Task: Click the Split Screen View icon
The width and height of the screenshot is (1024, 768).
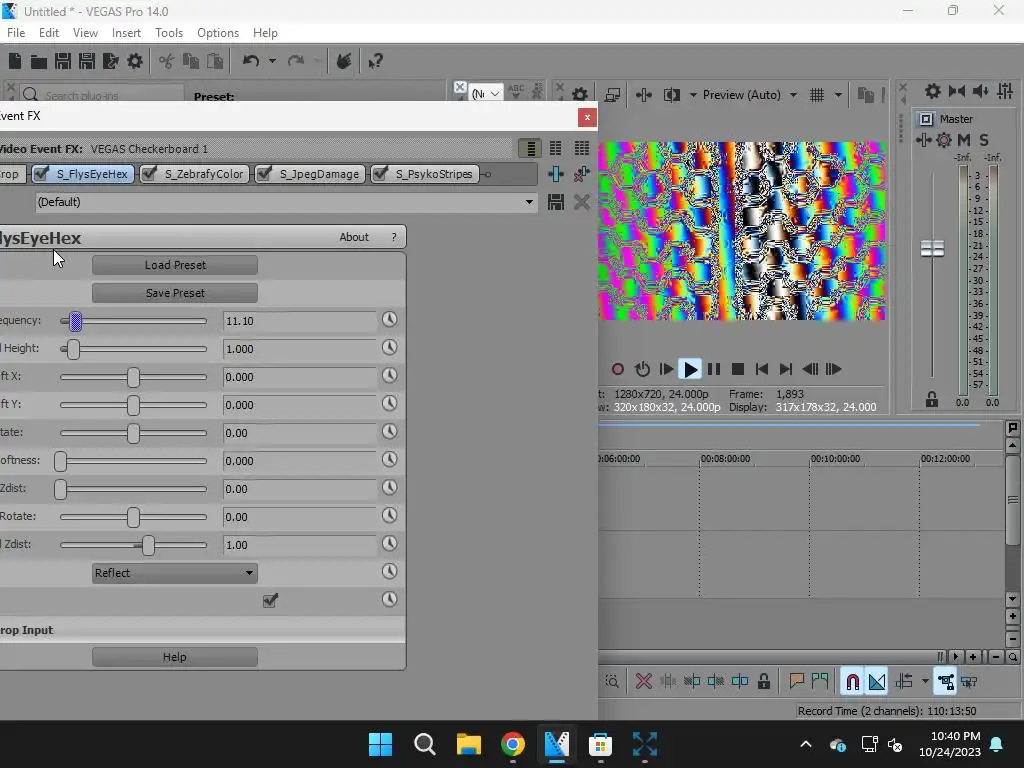Action: (x=671, y=95)
